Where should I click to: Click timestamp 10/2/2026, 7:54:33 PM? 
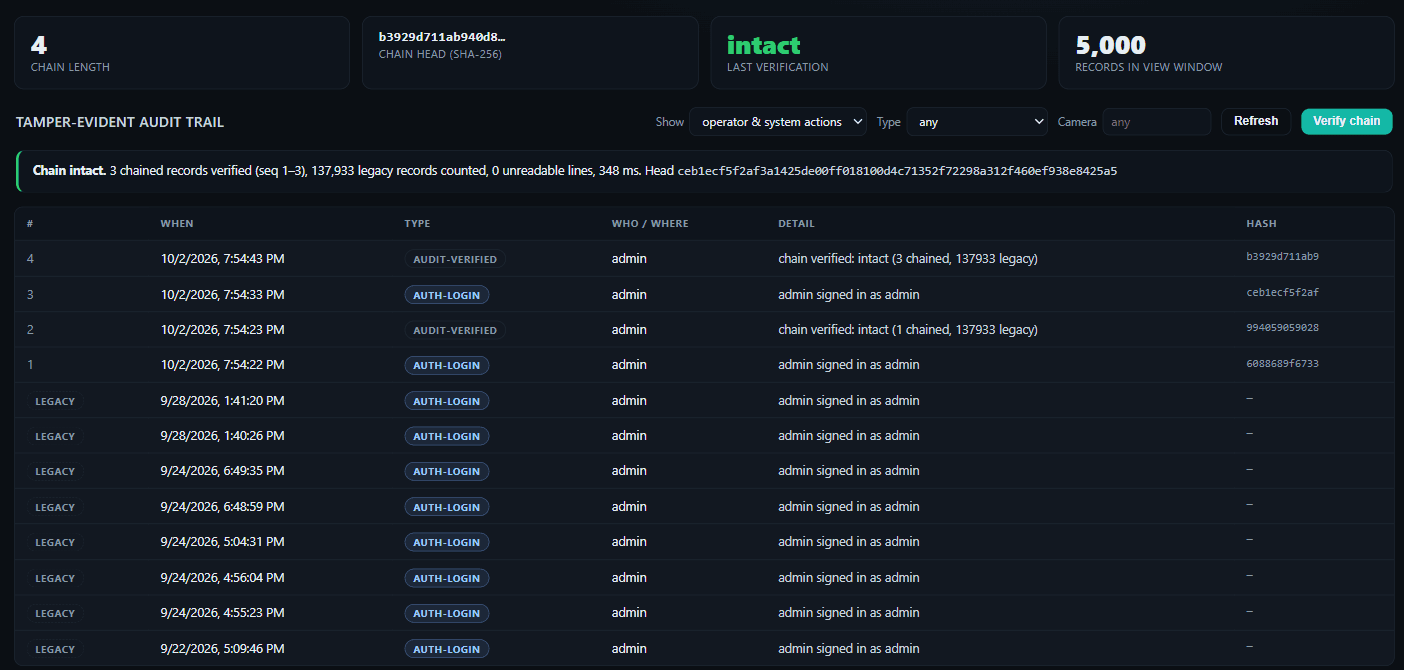[222, 294]
